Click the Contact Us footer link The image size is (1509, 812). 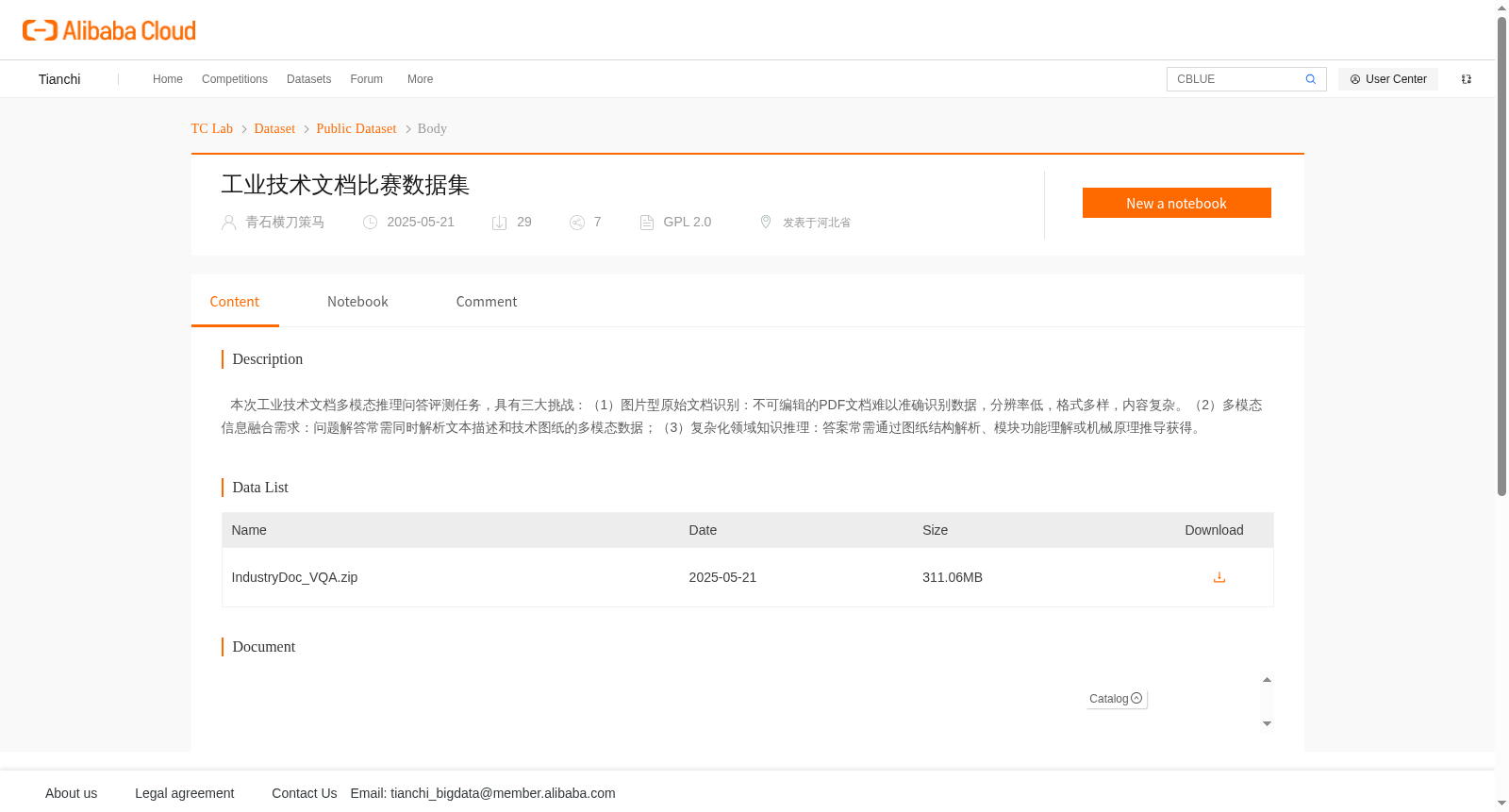pyautogui.click(x=305, y=793)
